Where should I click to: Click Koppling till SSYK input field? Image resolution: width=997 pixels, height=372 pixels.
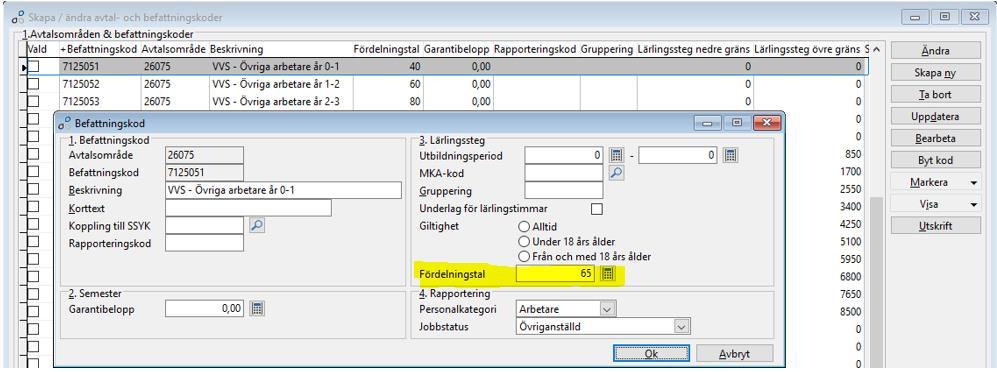point(204,225)
